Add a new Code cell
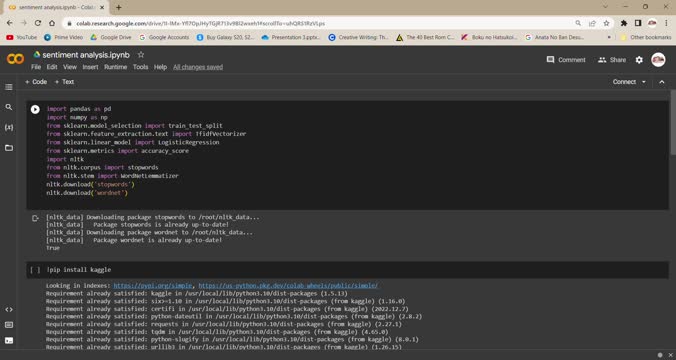 (36, 82)
